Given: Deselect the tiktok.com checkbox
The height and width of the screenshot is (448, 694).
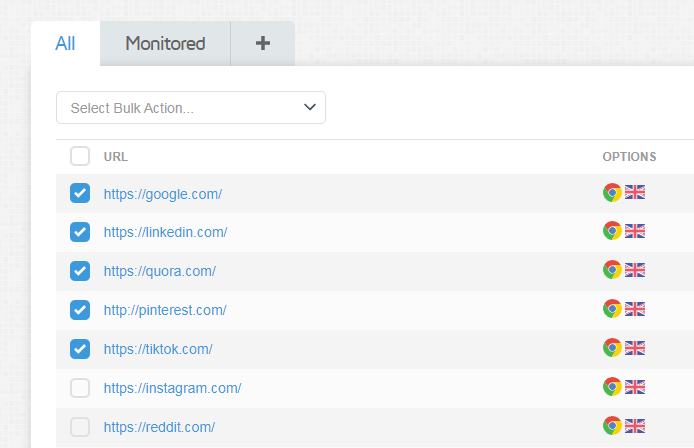Looking at the screenshot, I should coord(80,349).
